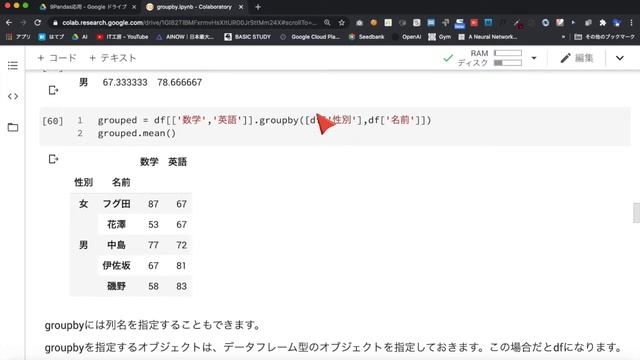
Task: Click the 中島 row label
Action: 116,245
